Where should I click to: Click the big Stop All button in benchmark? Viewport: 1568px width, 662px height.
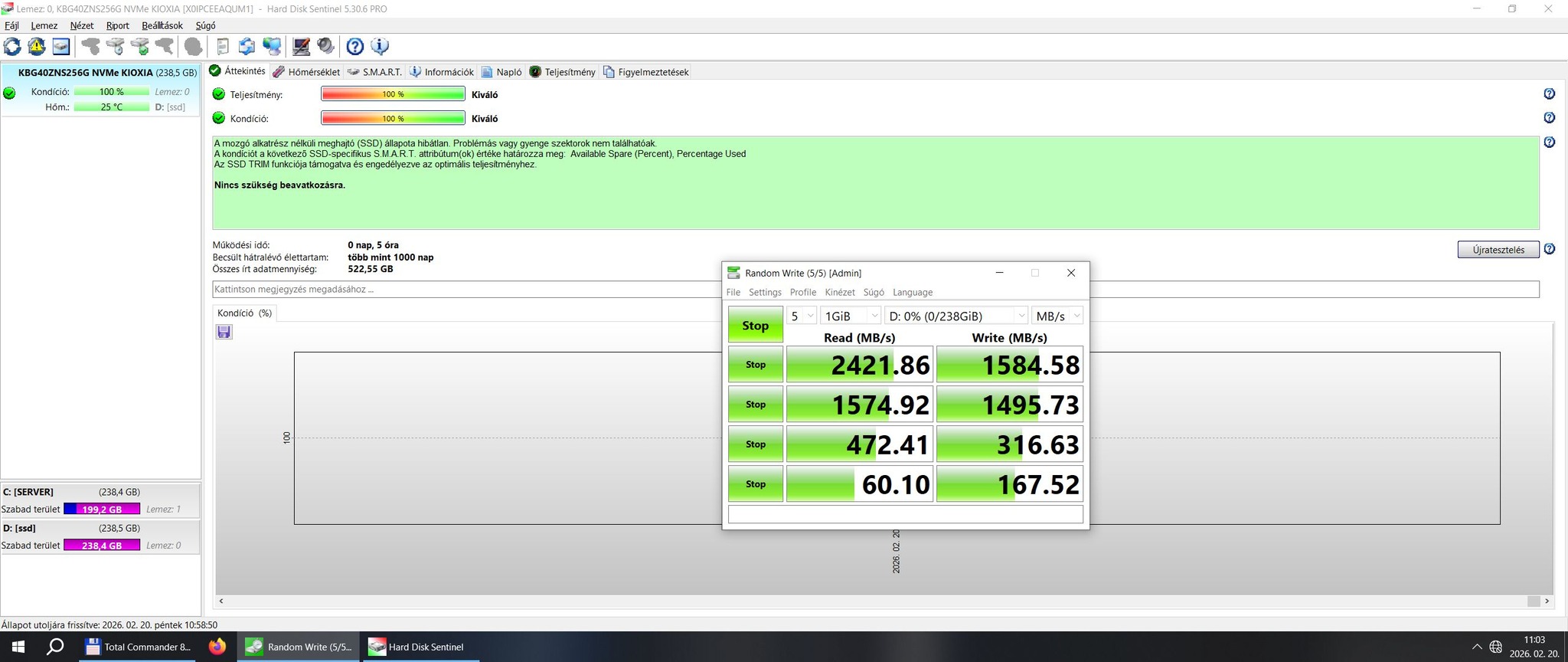(755, 325)
